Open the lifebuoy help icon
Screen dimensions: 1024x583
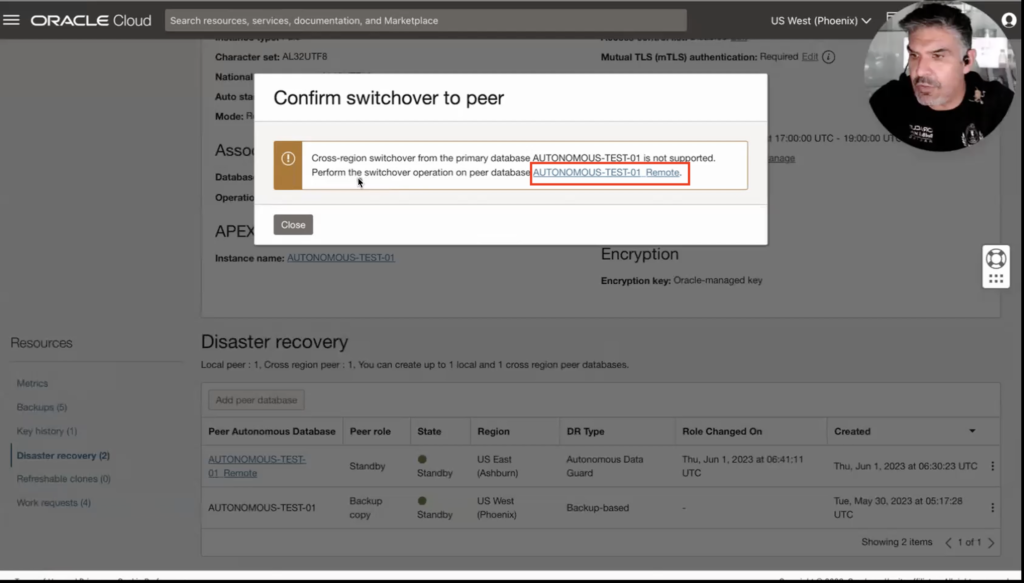tap(996, 258)
